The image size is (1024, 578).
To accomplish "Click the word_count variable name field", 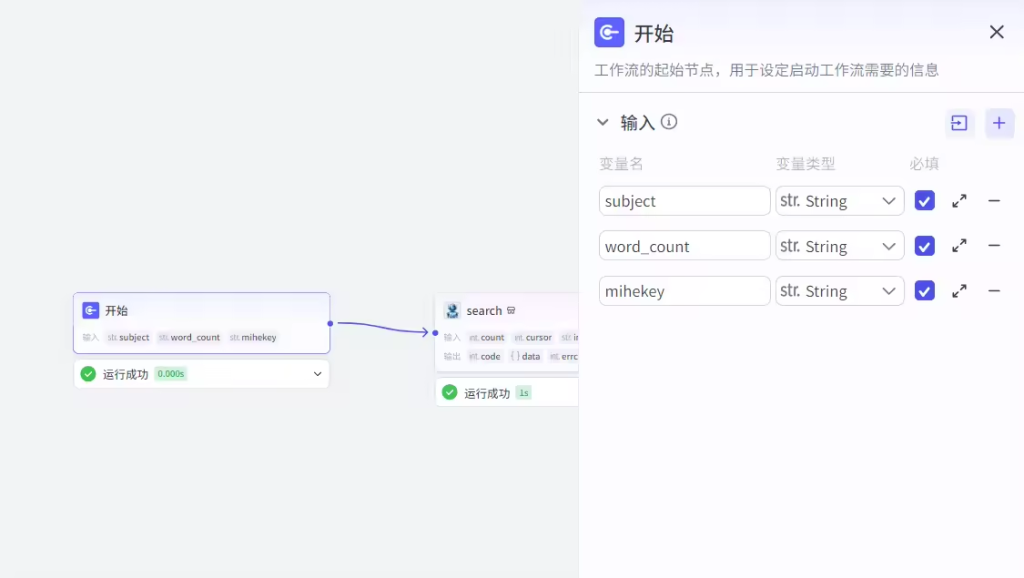I will [684, 246].
